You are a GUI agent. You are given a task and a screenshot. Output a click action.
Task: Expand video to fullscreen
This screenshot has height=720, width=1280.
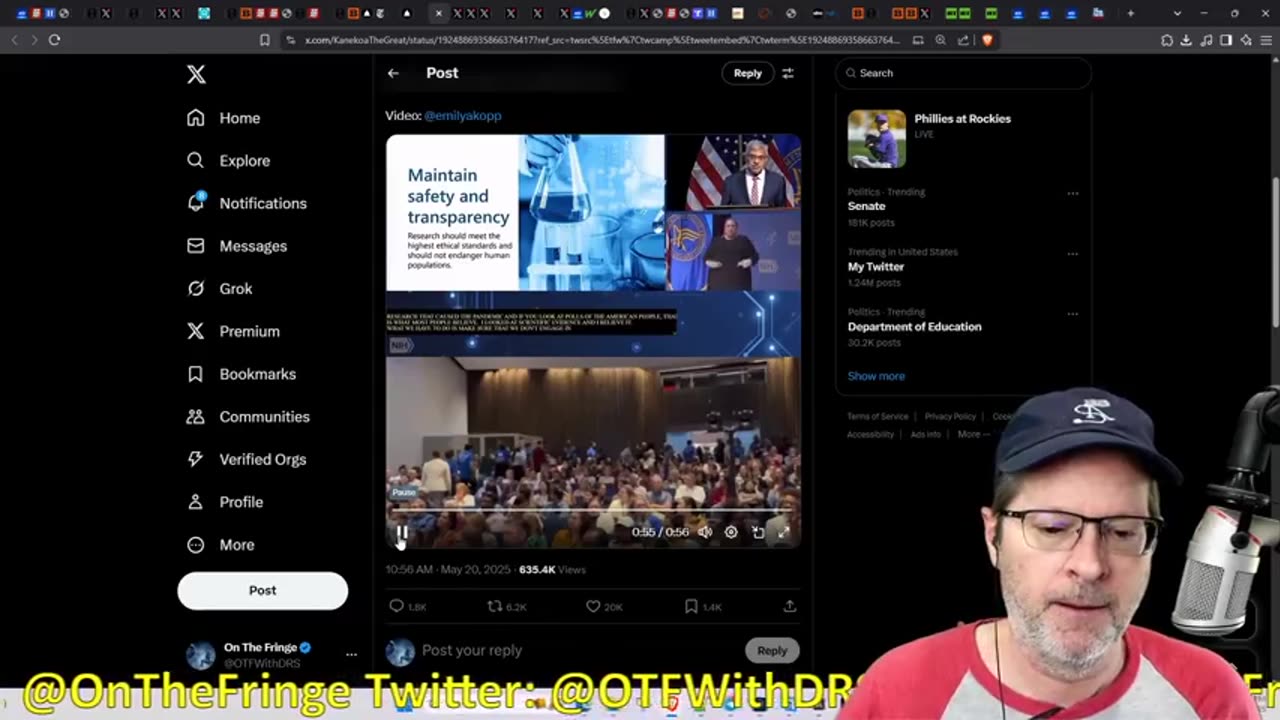783,532
